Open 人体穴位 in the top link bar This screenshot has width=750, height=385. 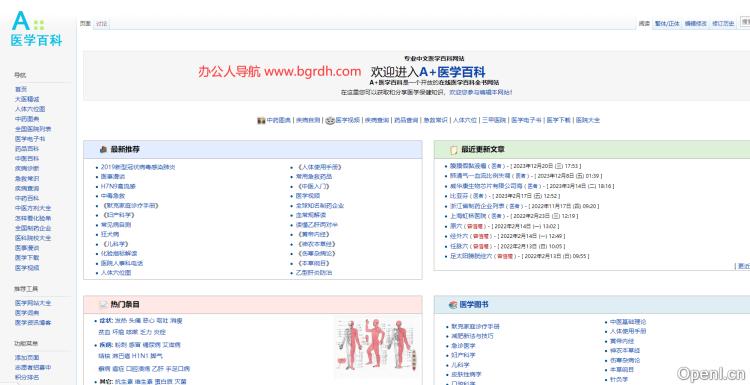coord(465,121)
